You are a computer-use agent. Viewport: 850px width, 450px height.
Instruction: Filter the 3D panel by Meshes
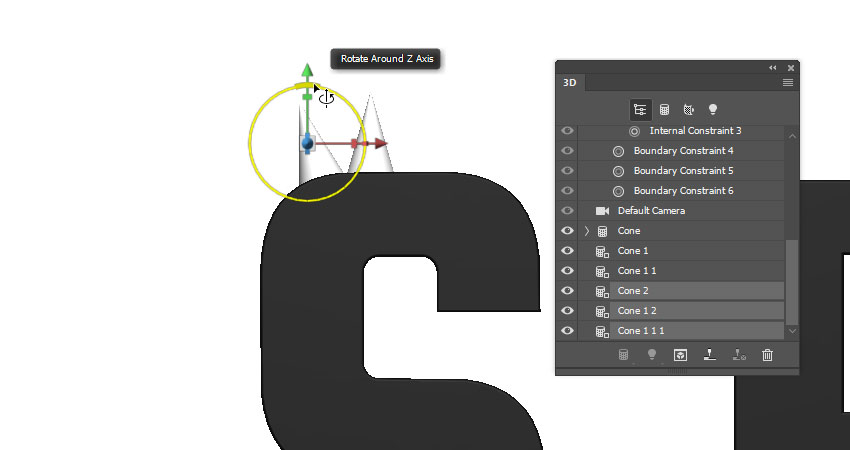(x=664, y=110)
